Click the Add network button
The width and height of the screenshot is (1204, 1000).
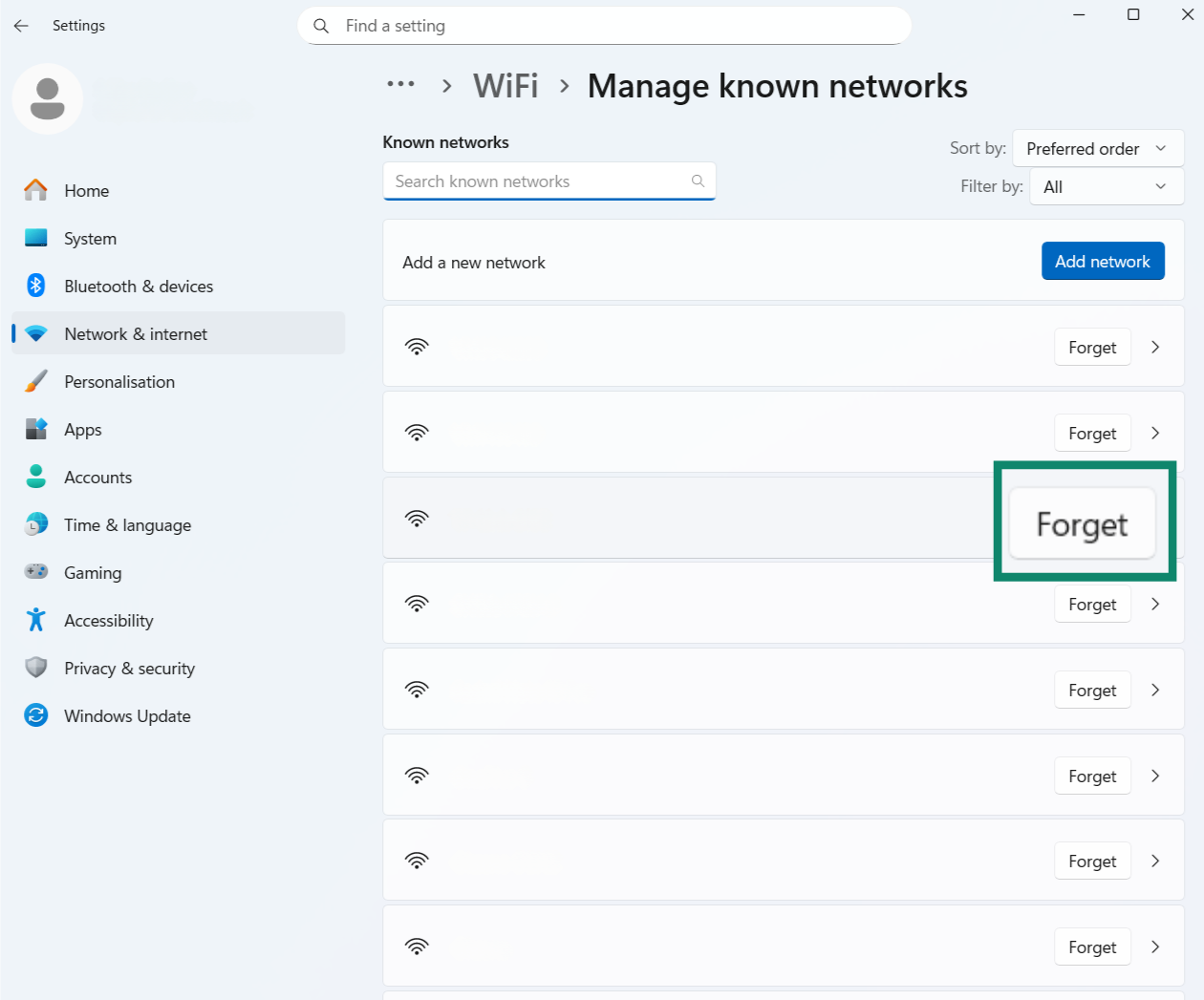[x=1103, y=261]
